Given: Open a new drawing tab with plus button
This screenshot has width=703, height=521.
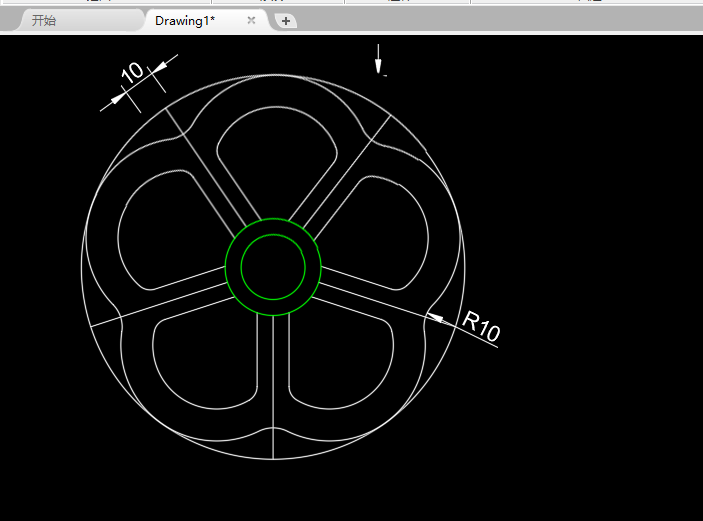Looking at the screenshot, I should (x=286, y=21).
